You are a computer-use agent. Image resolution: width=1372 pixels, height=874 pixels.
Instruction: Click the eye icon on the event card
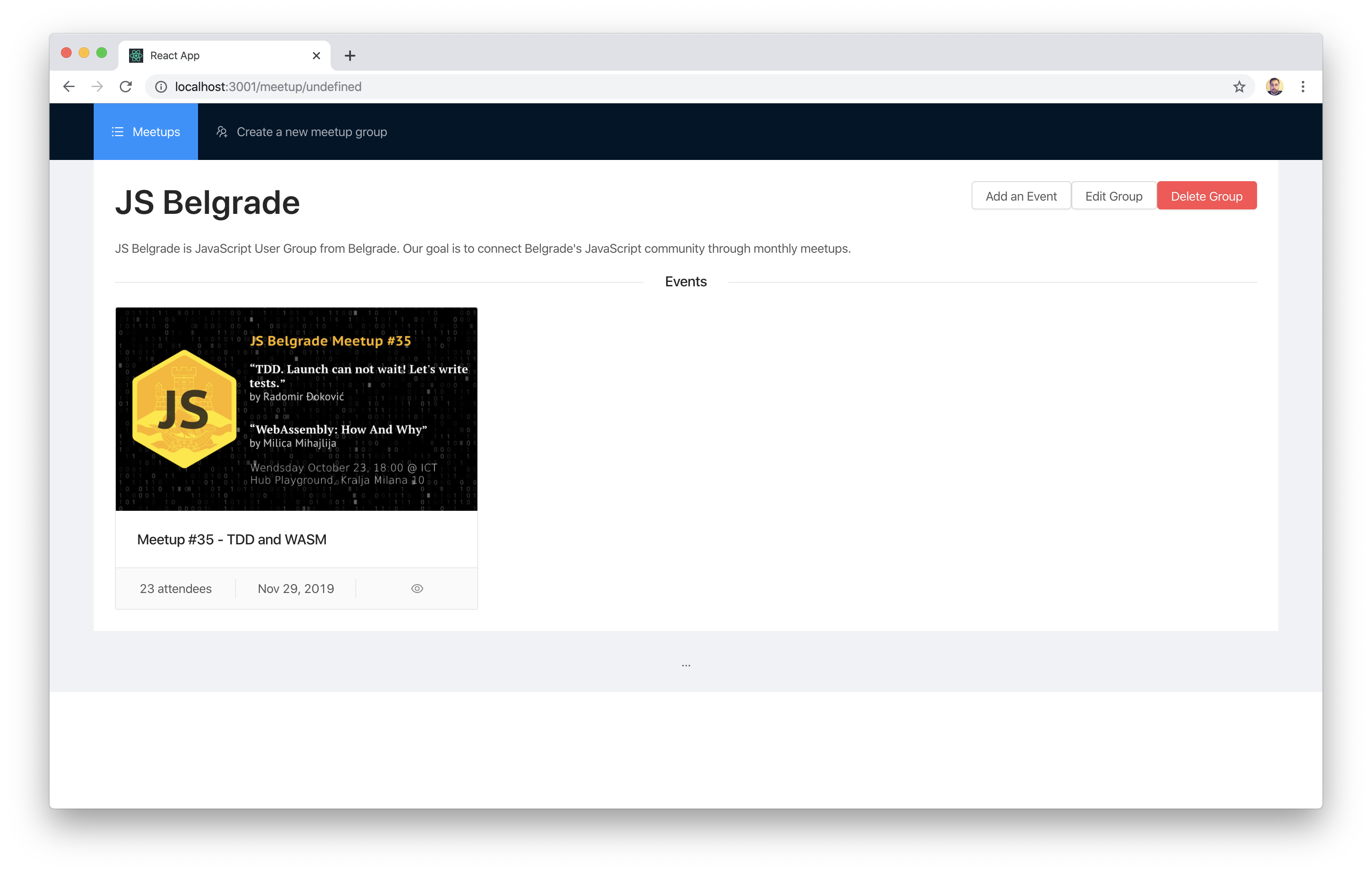(417, 589)
